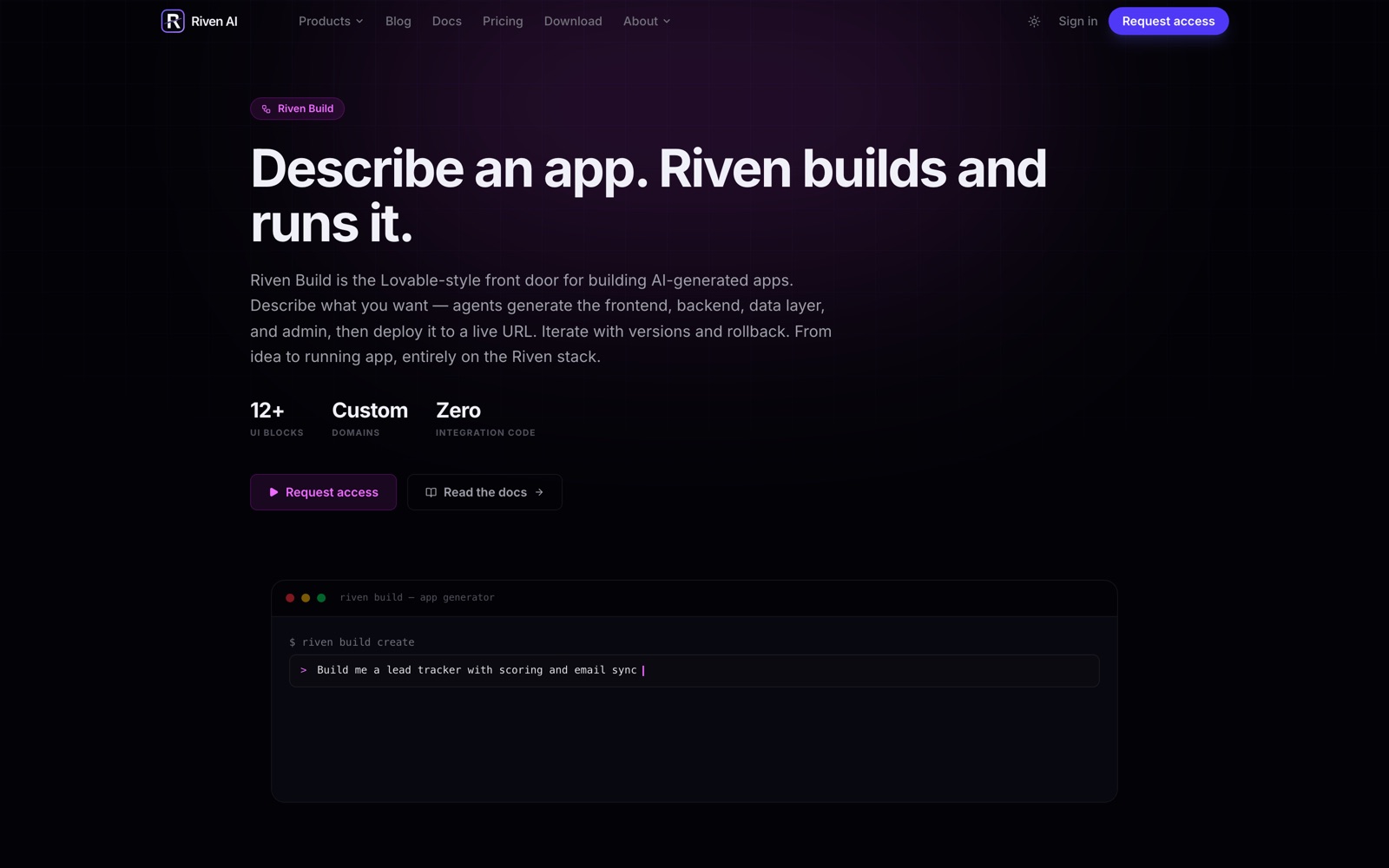The width and height of the screenshot is (1389, 868).
Task: Open the Pricing page
Action: point(503,21)
